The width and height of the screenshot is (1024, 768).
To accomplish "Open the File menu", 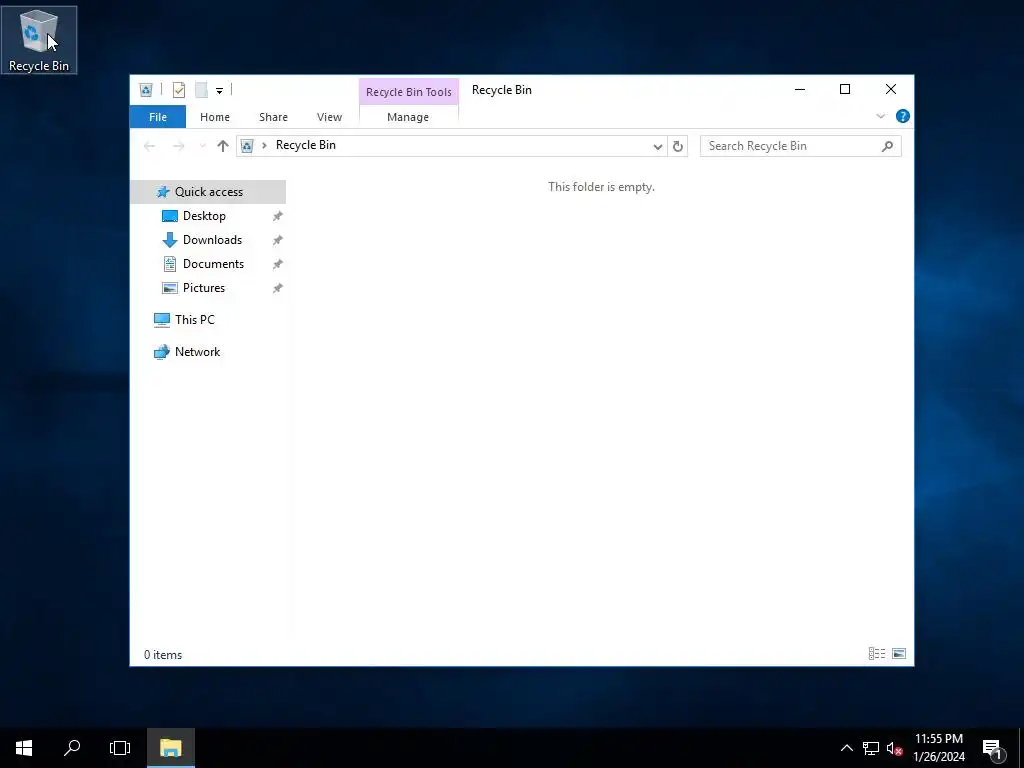I will (158, 117).
